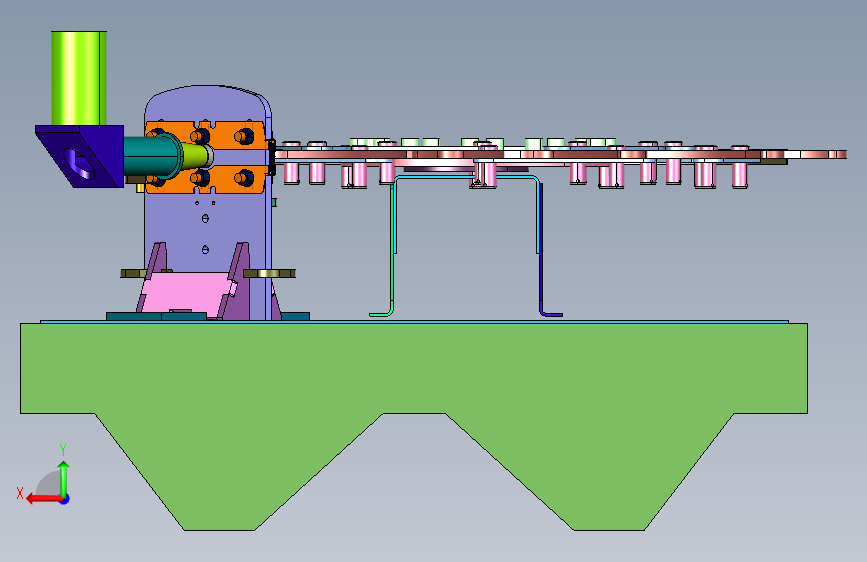Click the red X axis arrow of triad

click(x=44, y=499)
